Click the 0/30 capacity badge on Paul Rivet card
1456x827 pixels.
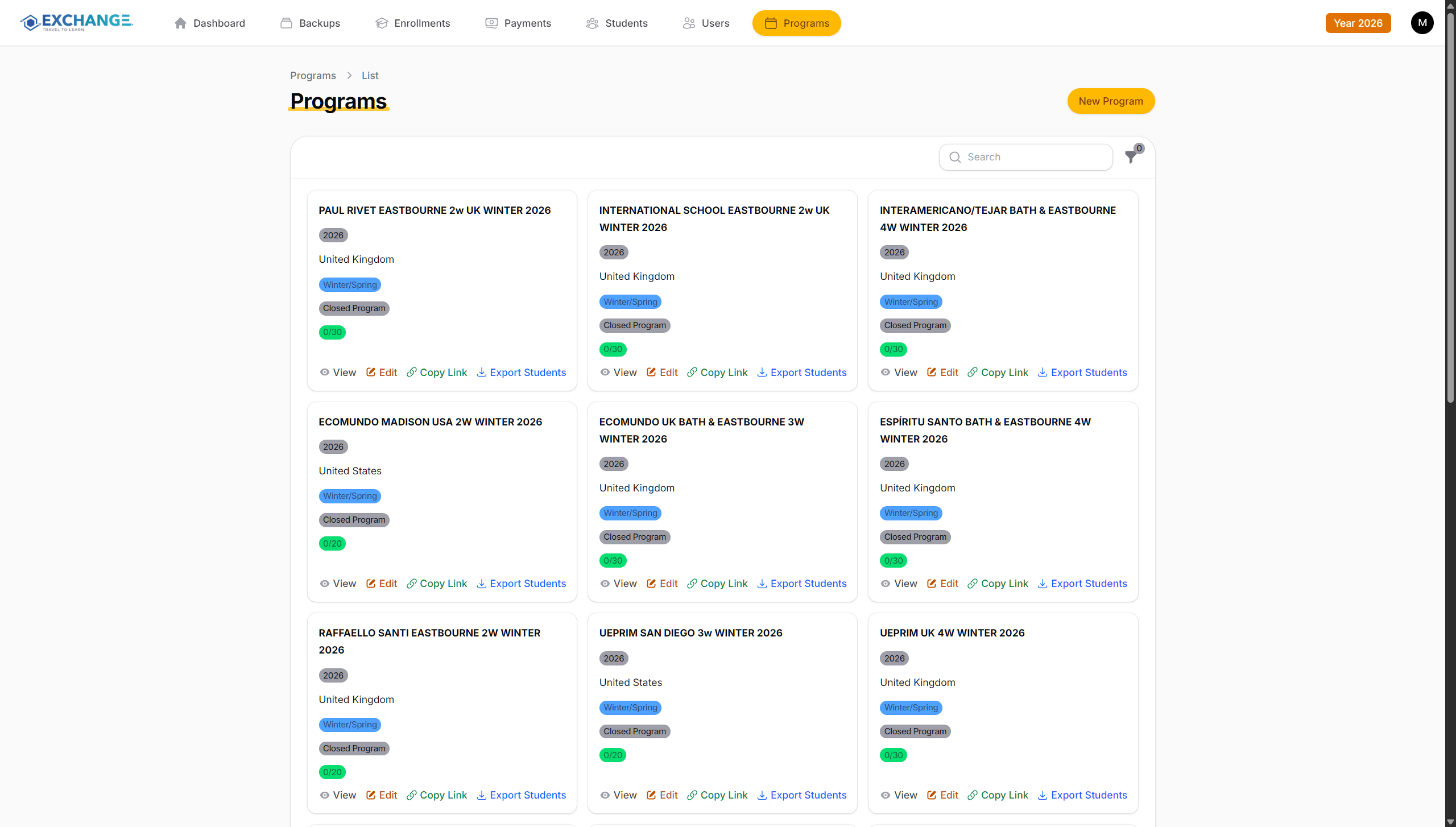coord(332,332)
